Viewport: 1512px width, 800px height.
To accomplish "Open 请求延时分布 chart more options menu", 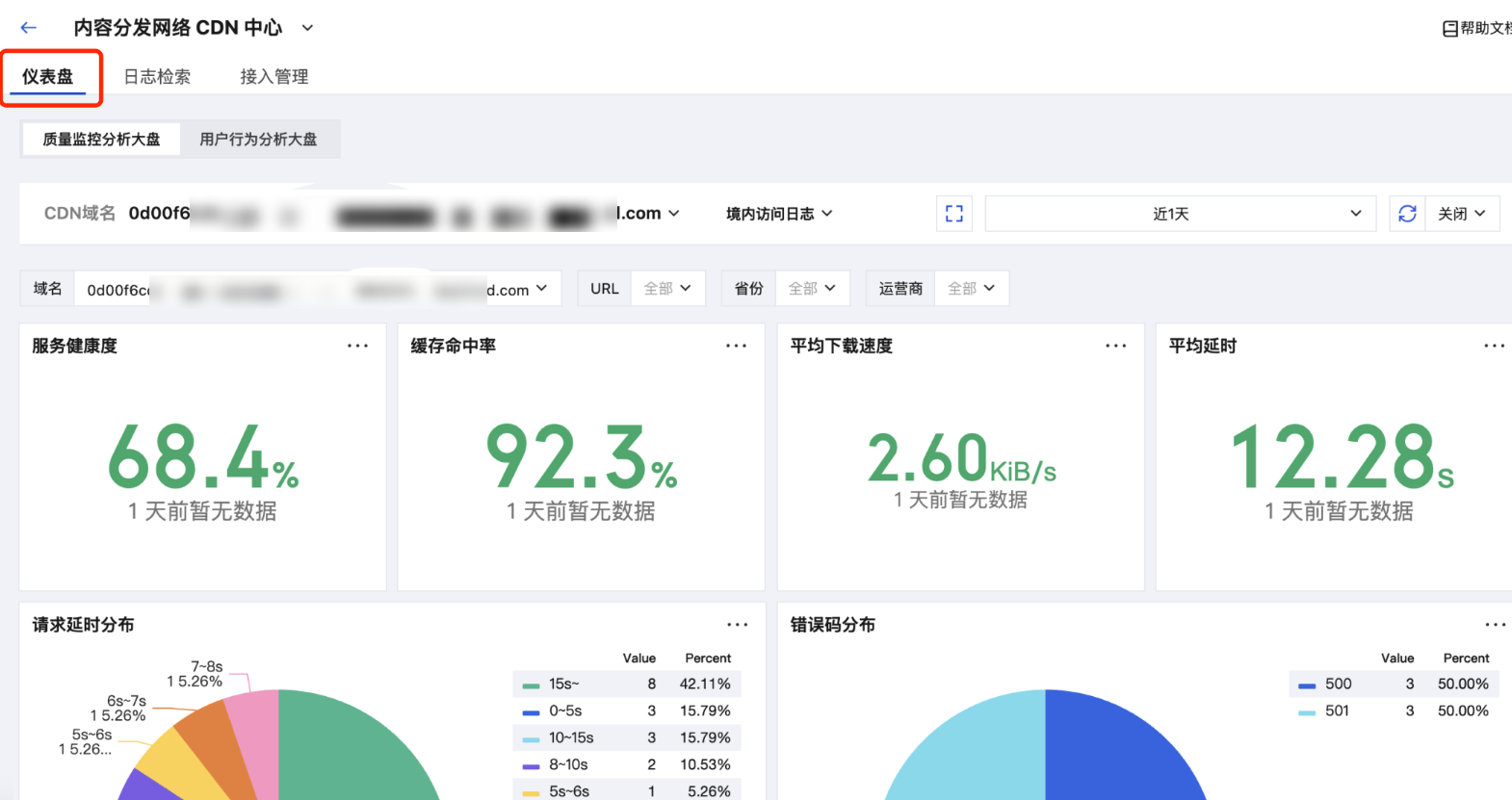I will 737,625.
